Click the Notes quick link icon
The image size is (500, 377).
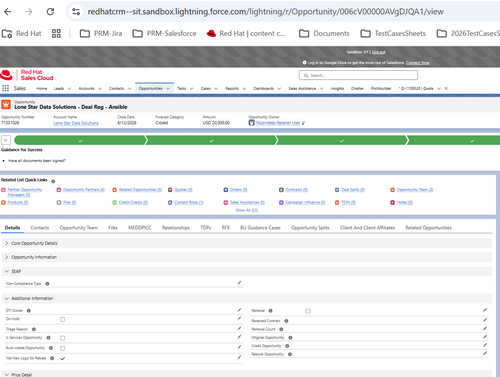[x=392, y=202]
